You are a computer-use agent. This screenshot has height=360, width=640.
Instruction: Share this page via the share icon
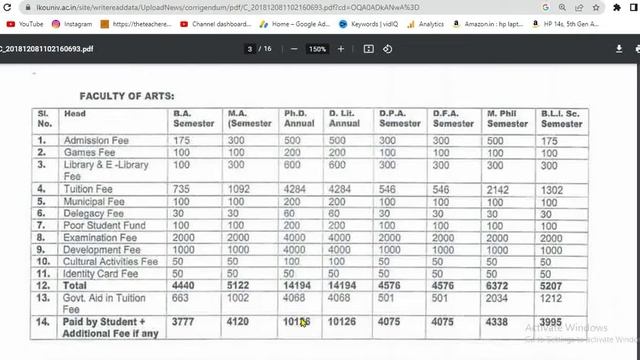pyautogui.click(x=579, y=7)
